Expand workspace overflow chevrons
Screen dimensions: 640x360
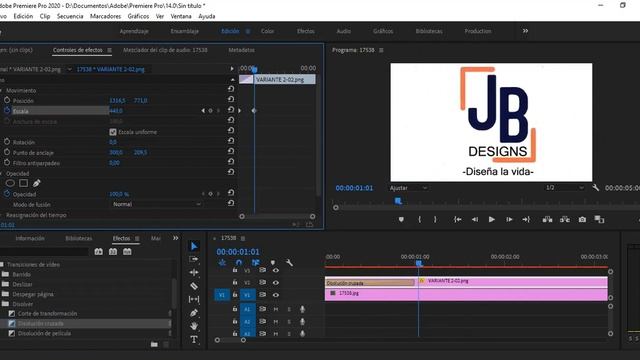(525, 31)
